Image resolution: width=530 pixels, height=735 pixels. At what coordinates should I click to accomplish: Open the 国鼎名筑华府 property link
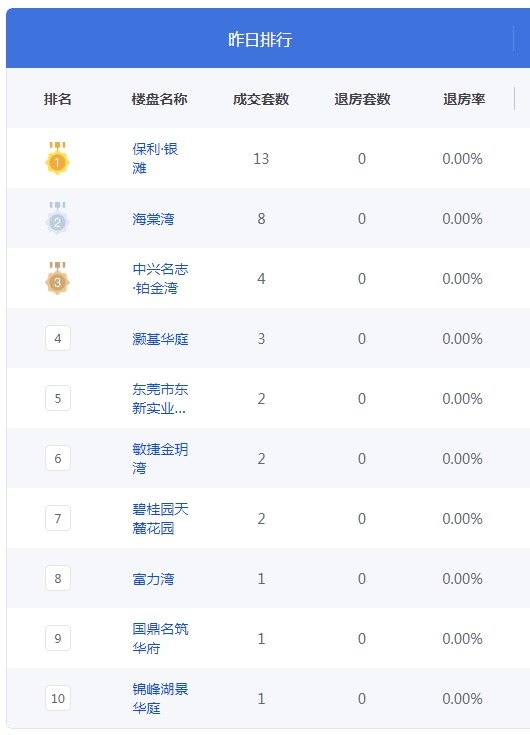pos(160,638)
